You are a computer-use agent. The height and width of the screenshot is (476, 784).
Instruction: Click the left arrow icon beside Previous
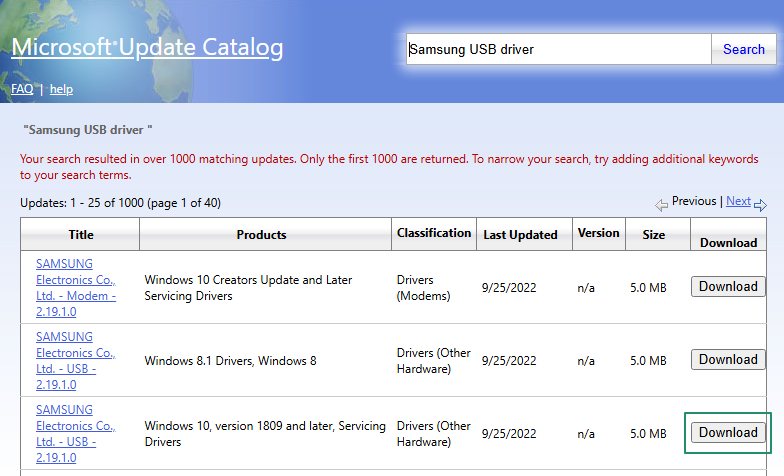click(x=662, y=205)
